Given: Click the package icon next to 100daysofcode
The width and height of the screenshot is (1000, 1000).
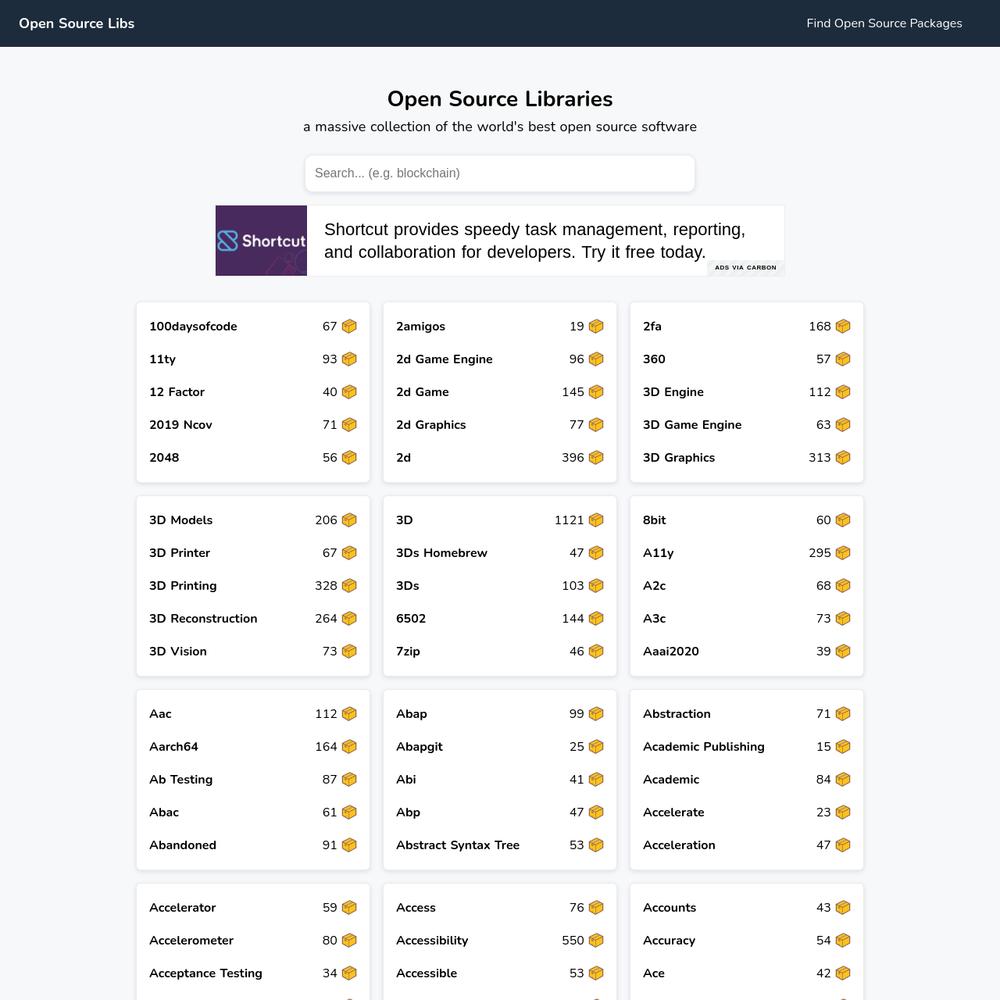Looking at the screenshot, I should (x=349, y=327).
